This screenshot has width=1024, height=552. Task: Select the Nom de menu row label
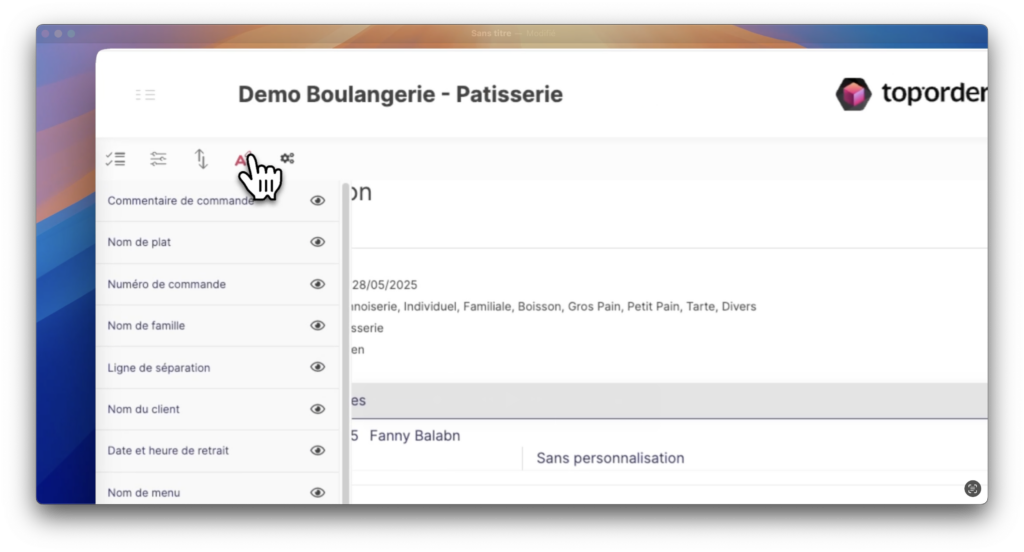pos(144,492)
